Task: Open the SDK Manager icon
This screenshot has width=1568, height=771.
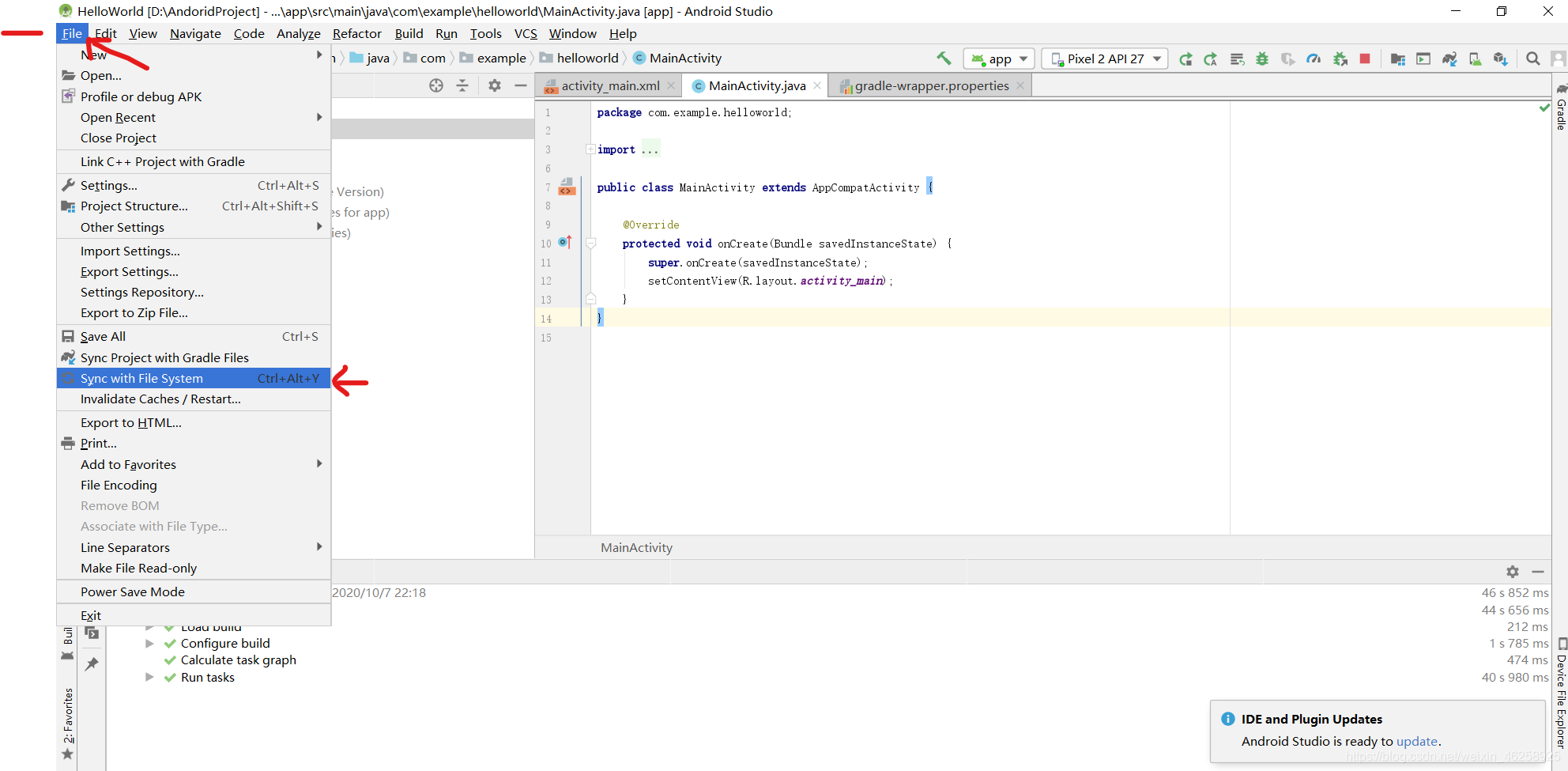Action: coord(1500,59)
